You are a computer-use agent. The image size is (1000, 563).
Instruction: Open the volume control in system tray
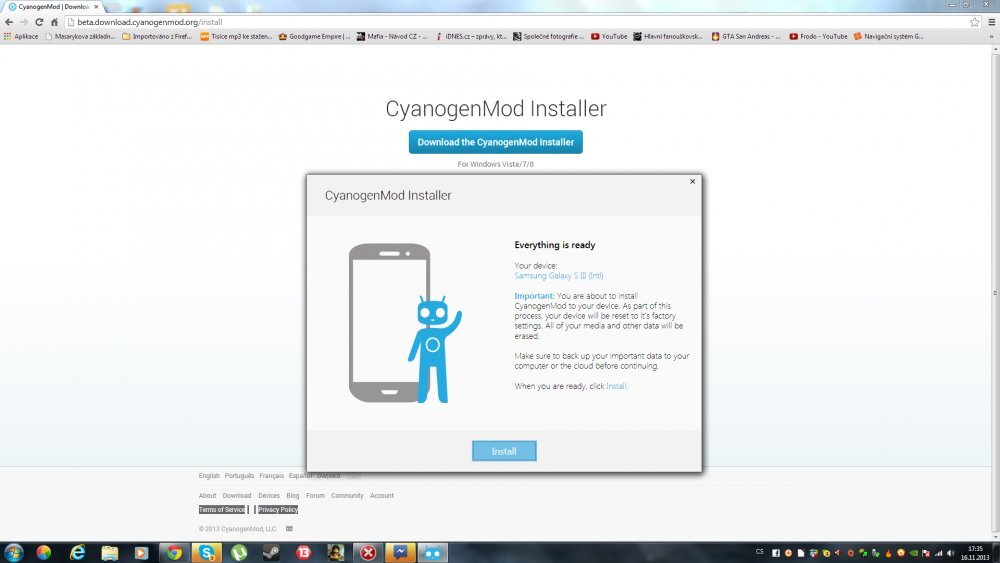[950, 553]
